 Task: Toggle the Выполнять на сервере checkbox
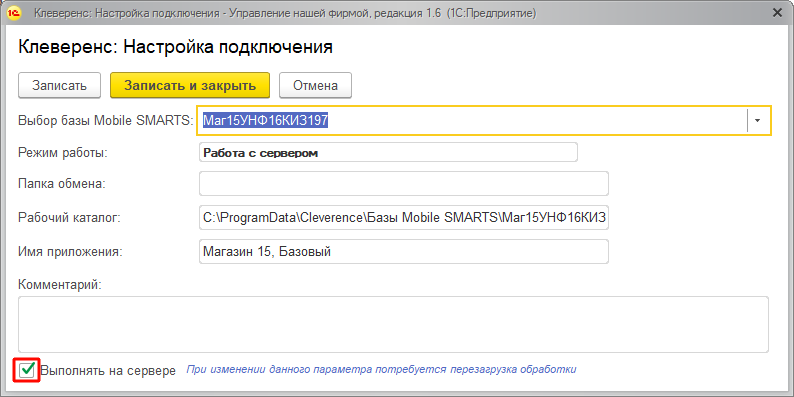[27, 370]
